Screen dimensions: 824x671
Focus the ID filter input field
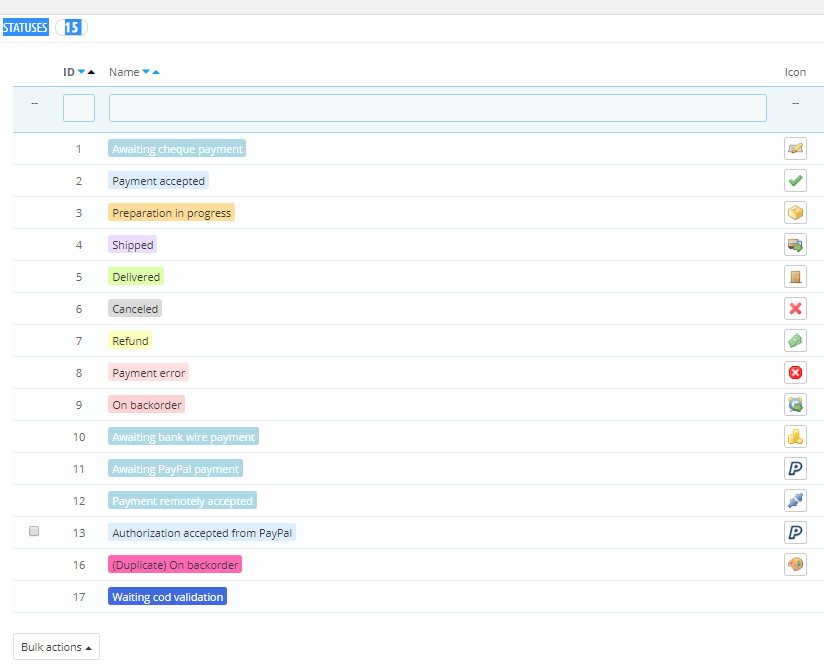79,108
